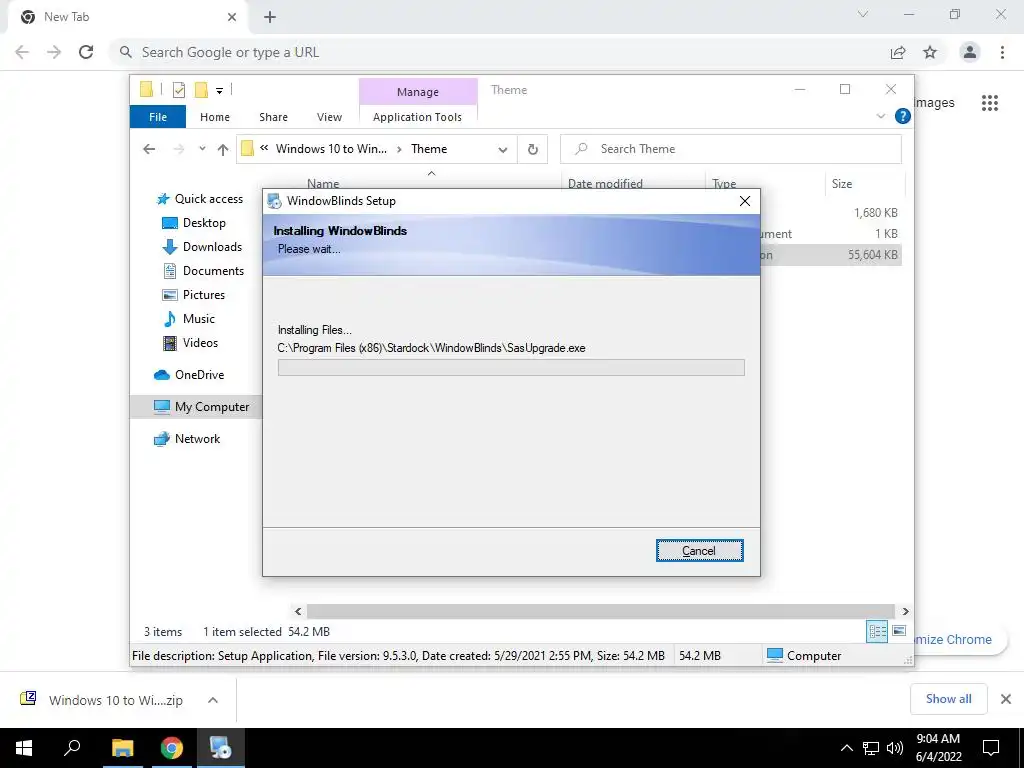The image size is (1024, 768).
Task: Open File Explorer from taskbar
Action: 122,748
